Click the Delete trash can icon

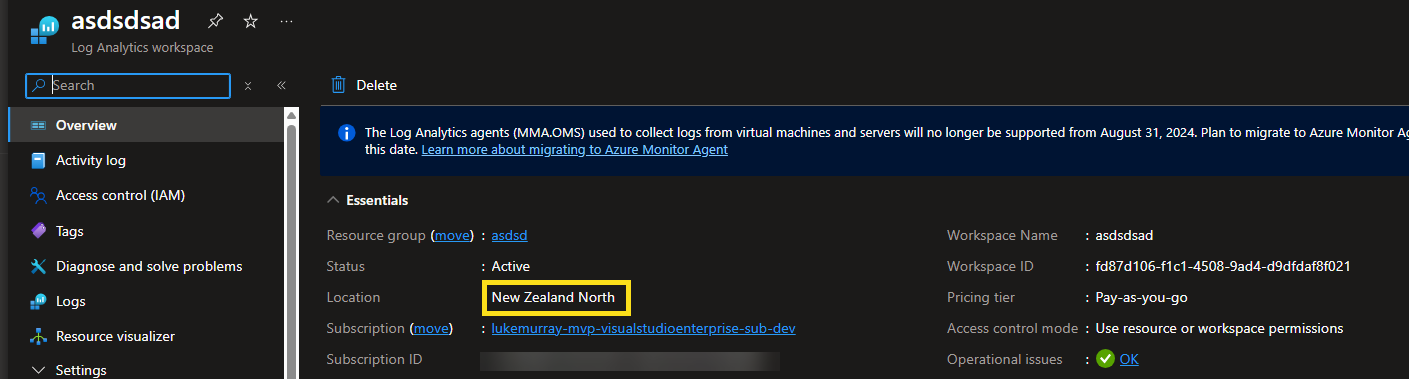[x=339, y=85]
